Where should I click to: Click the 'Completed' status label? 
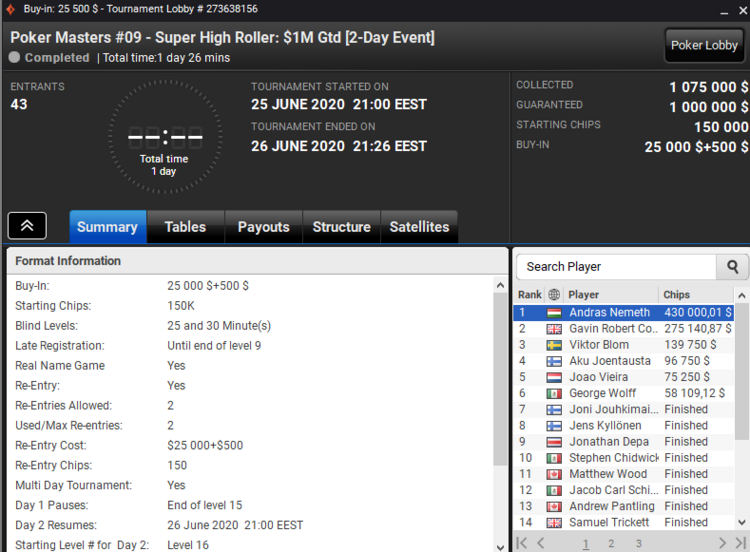57,58
